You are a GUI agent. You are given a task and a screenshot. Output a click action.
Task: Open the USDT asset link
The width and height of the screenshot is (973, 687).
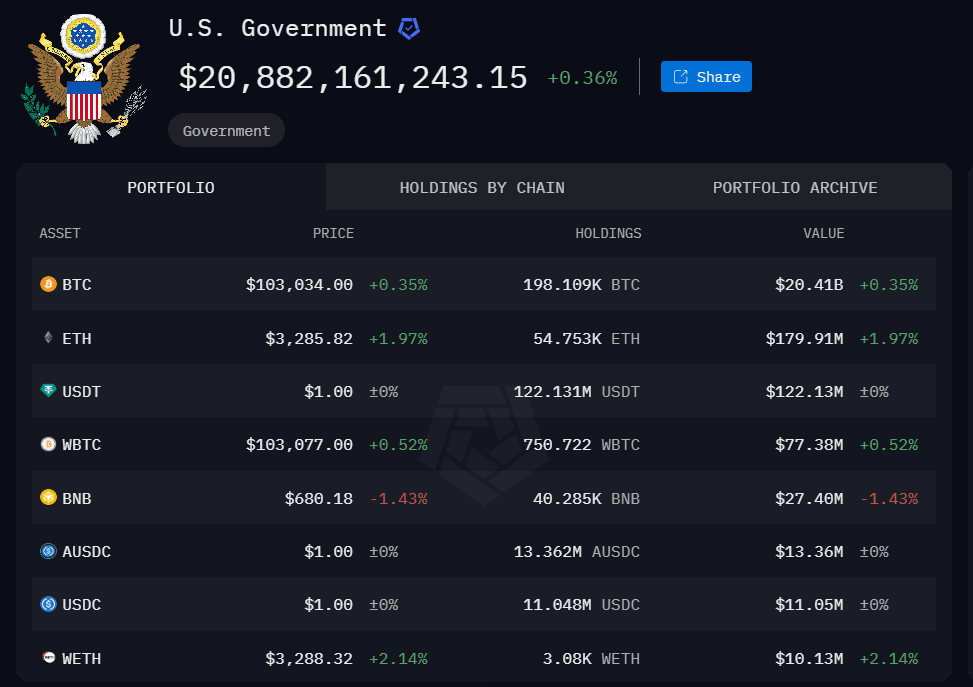click(x=81, y=392)
